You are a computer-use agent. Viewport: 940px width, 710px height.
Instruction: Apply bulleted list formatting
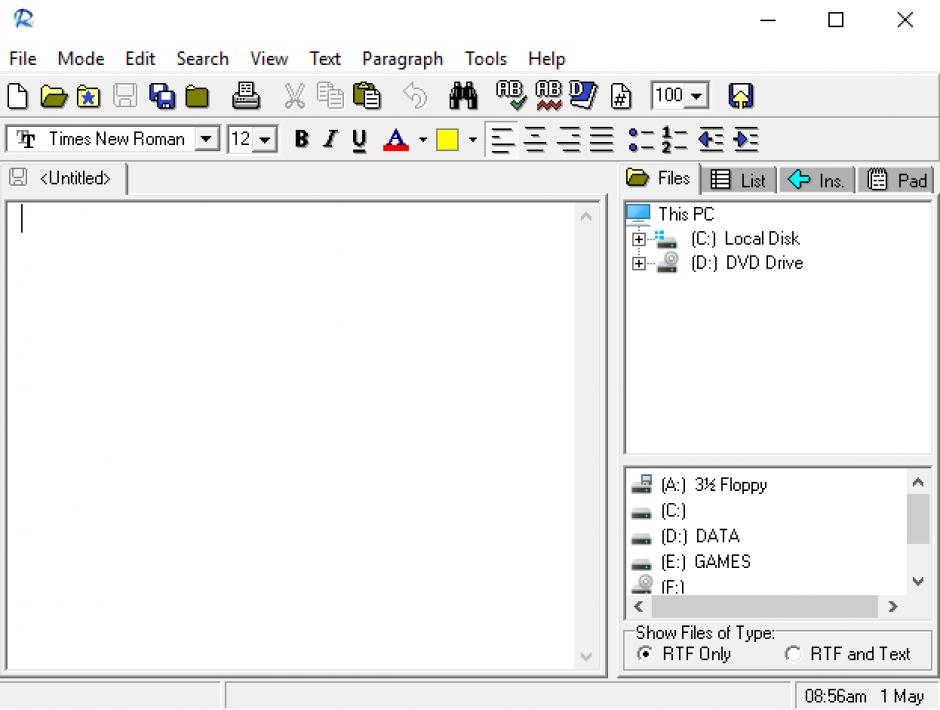point(641,140)
